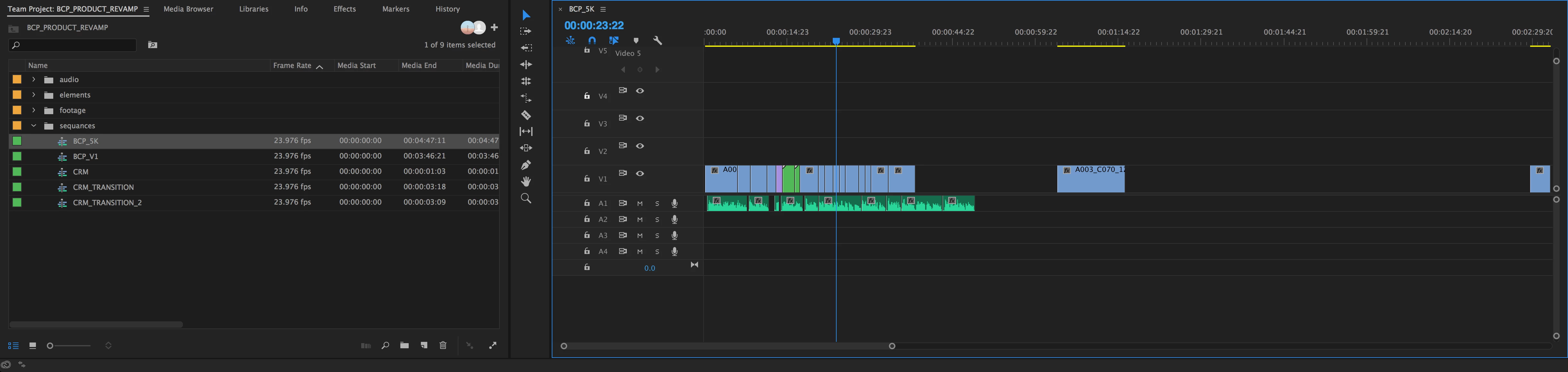
Task: Expand the audio bin
Action: coord(33,80)
